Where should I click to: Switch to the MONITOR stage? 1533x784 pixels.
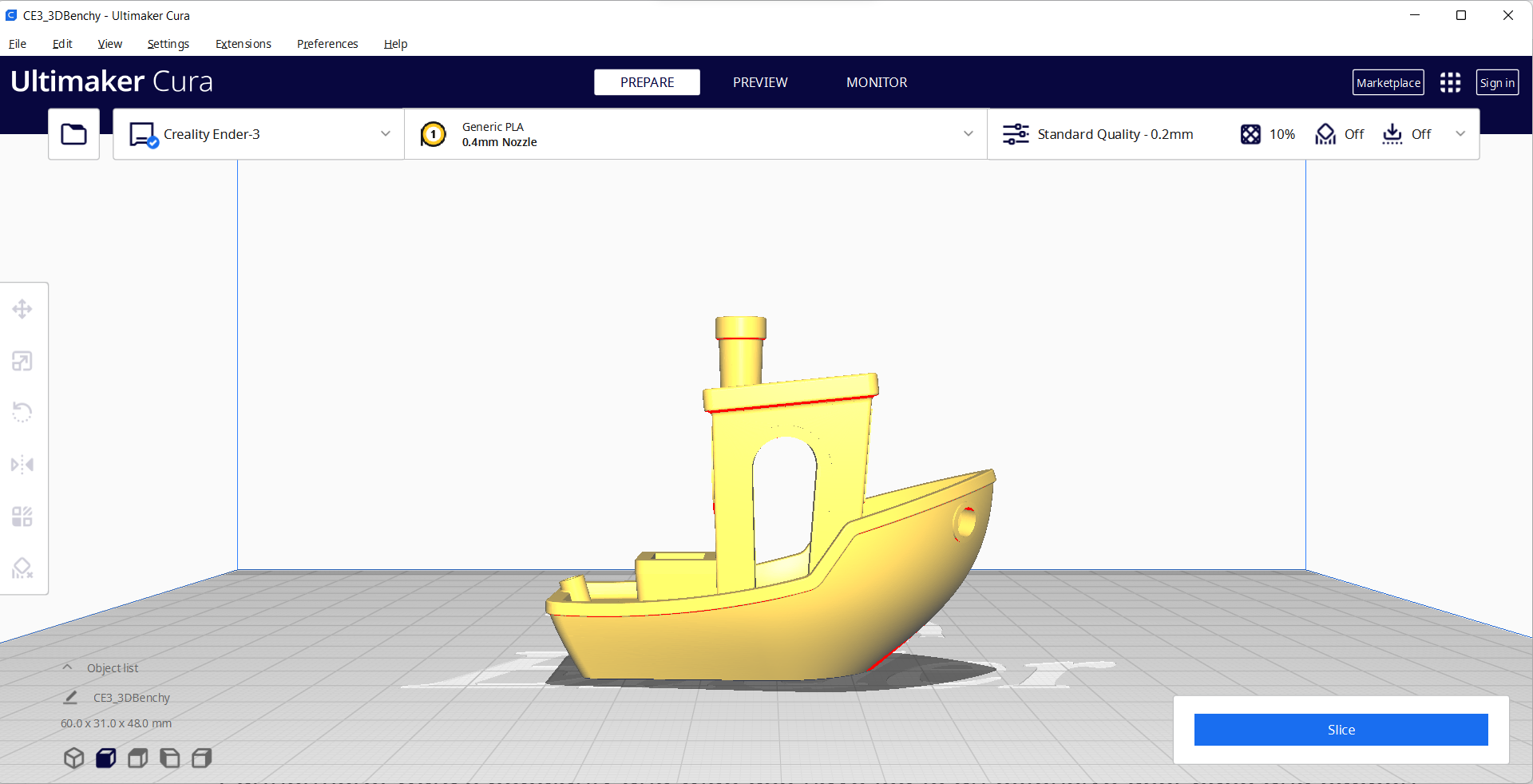877,82
